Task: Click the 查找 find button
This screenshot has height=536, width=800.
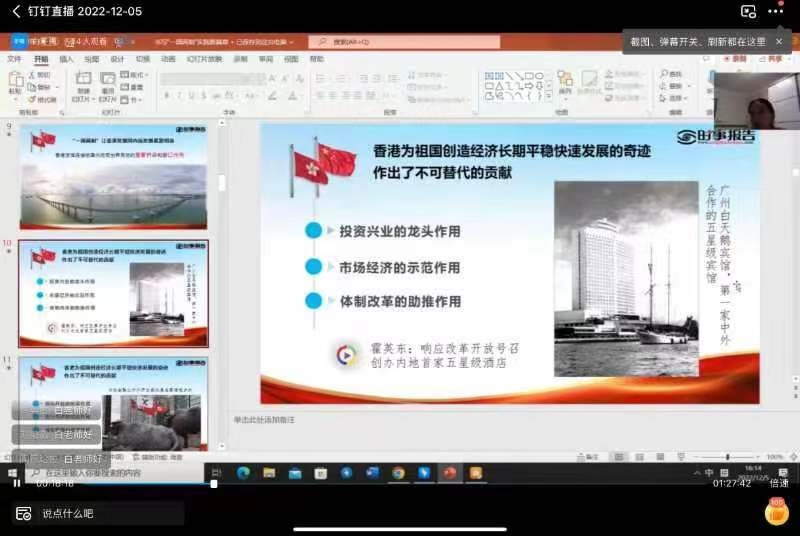Action: coord(671,74)
